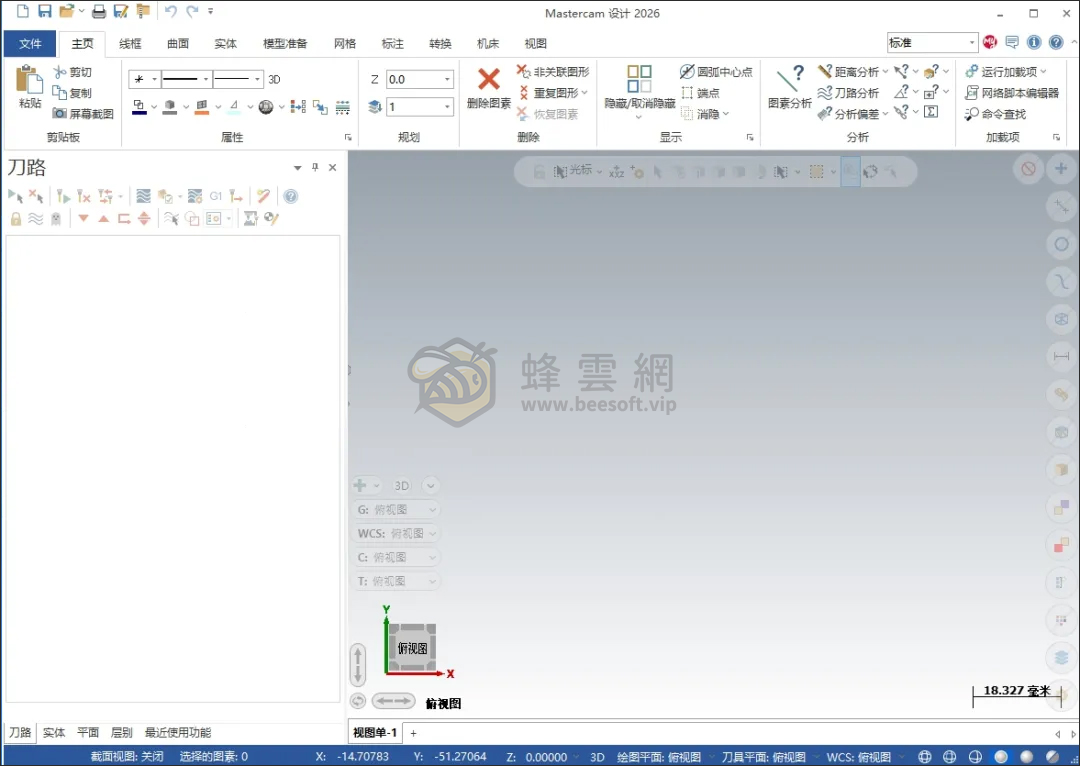
Task: Pin the 刀路 panel with pushpin icon
Action: click(x=315, y=167)
